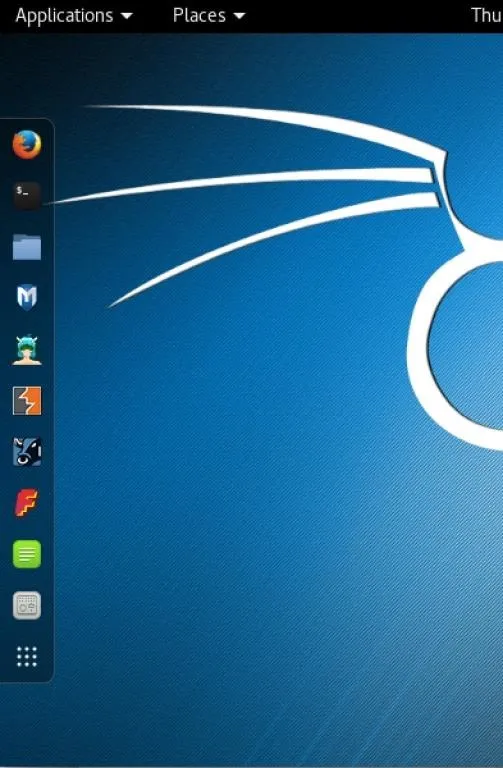Open Burp Suite orange icon in dock

coord(27,401)
